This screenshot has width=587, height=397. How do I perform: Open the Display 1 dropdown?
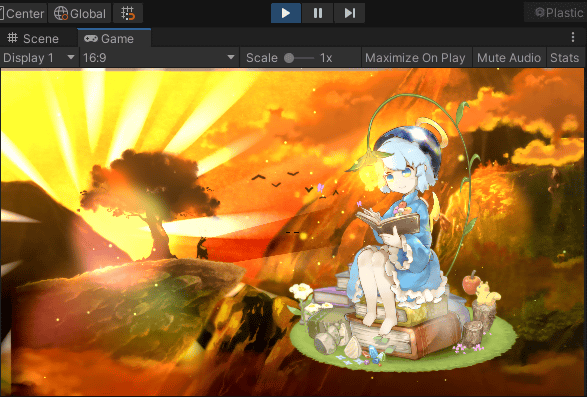[39, 58]
